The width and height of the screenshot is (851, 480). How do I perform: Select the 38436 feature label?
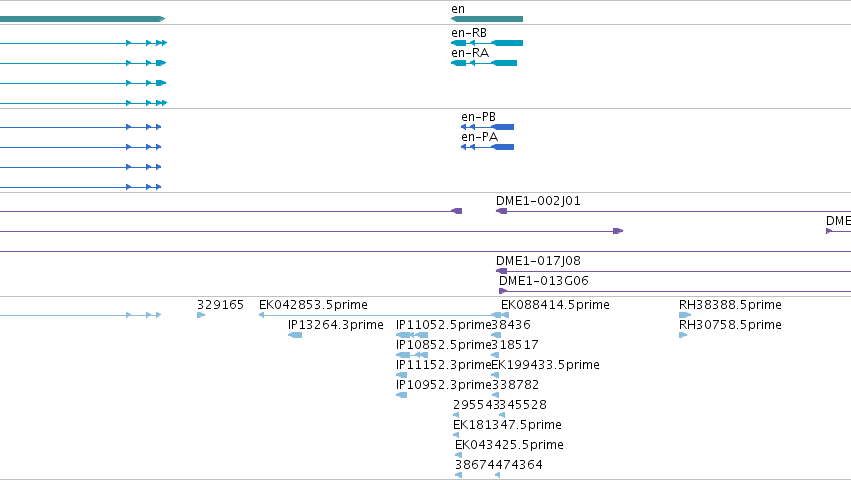coord(511,325)
